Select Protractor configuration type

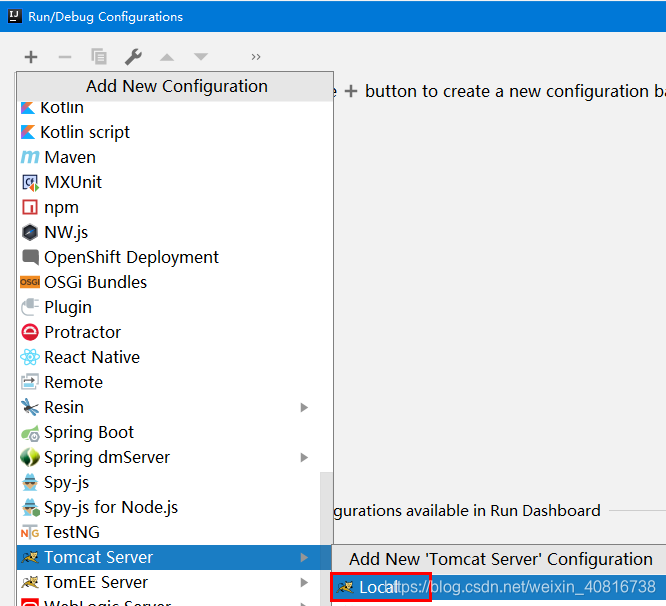click(175, 332)
